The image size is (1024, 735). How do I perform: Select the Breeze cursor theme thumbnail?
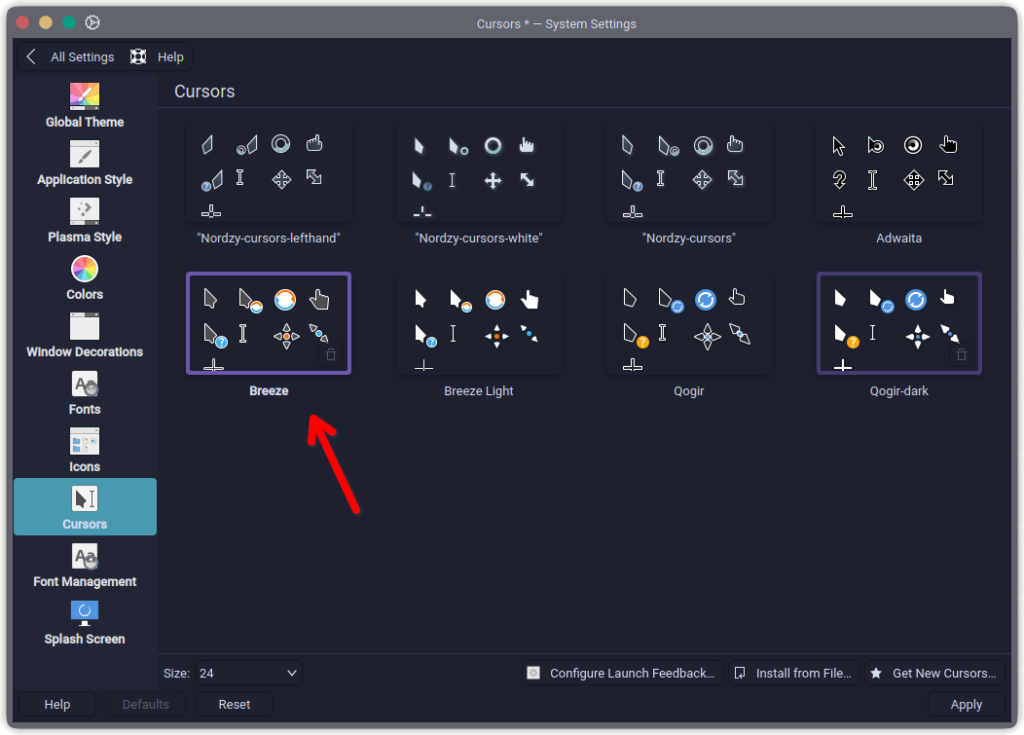tap(268, 323)
